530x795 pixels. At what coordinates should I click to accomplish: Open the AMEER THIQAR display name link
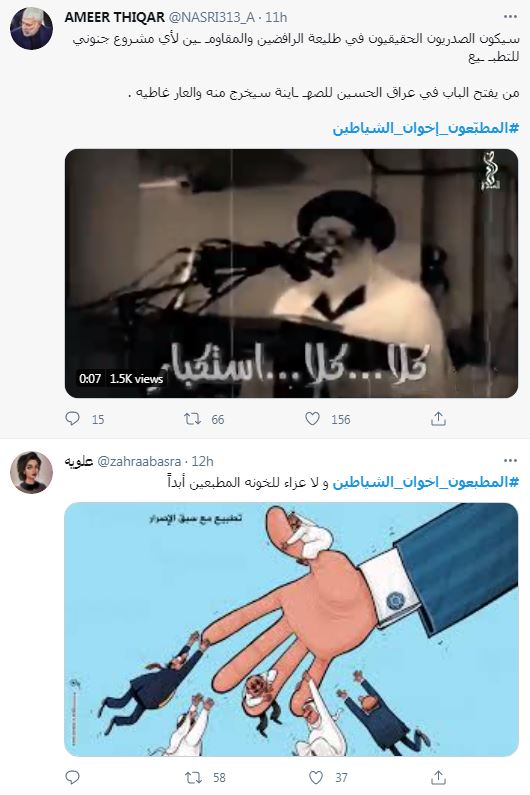(115, 17)
